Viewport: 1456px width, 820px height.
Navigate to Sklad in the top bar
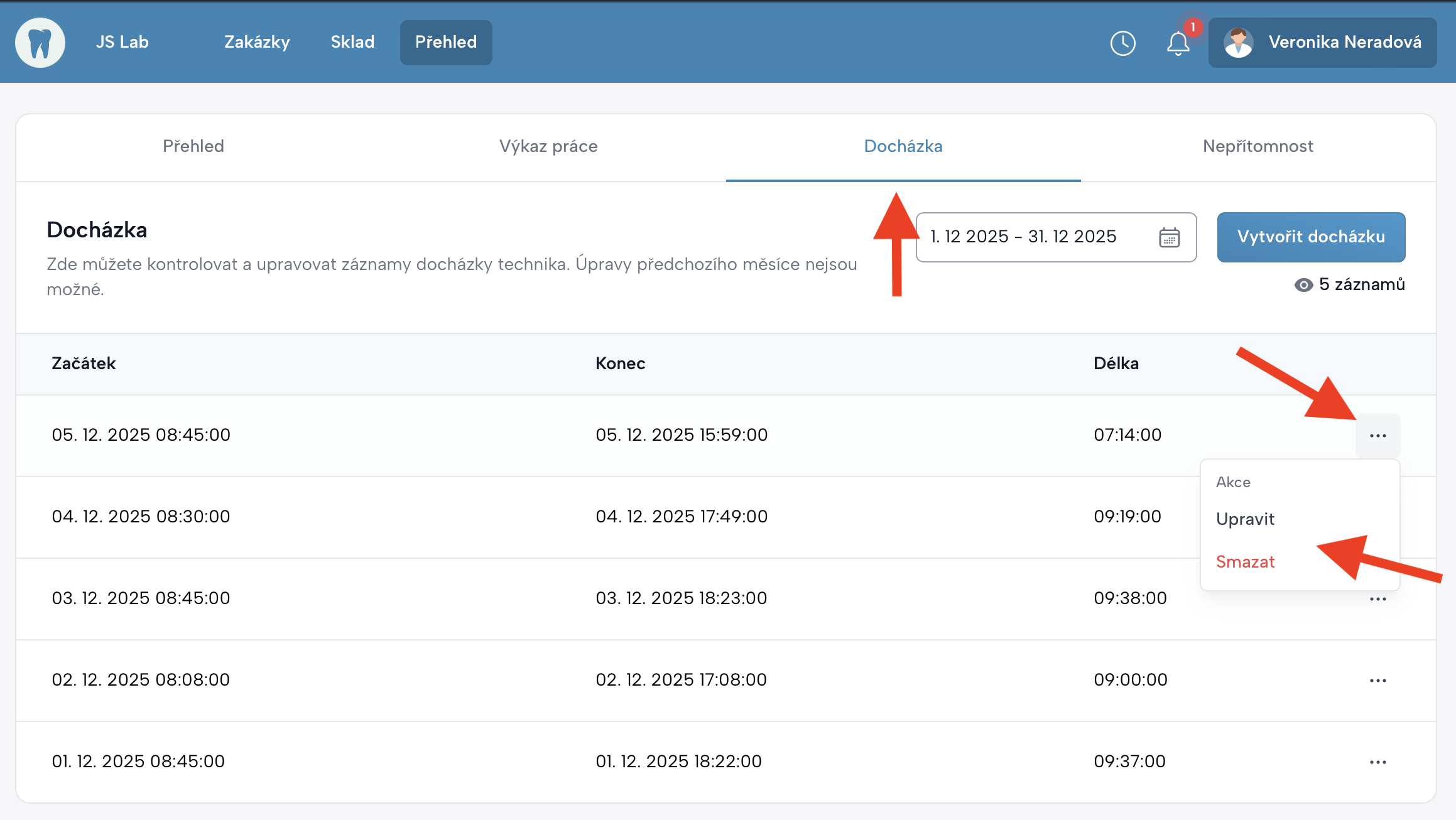(x=352, y=42)
